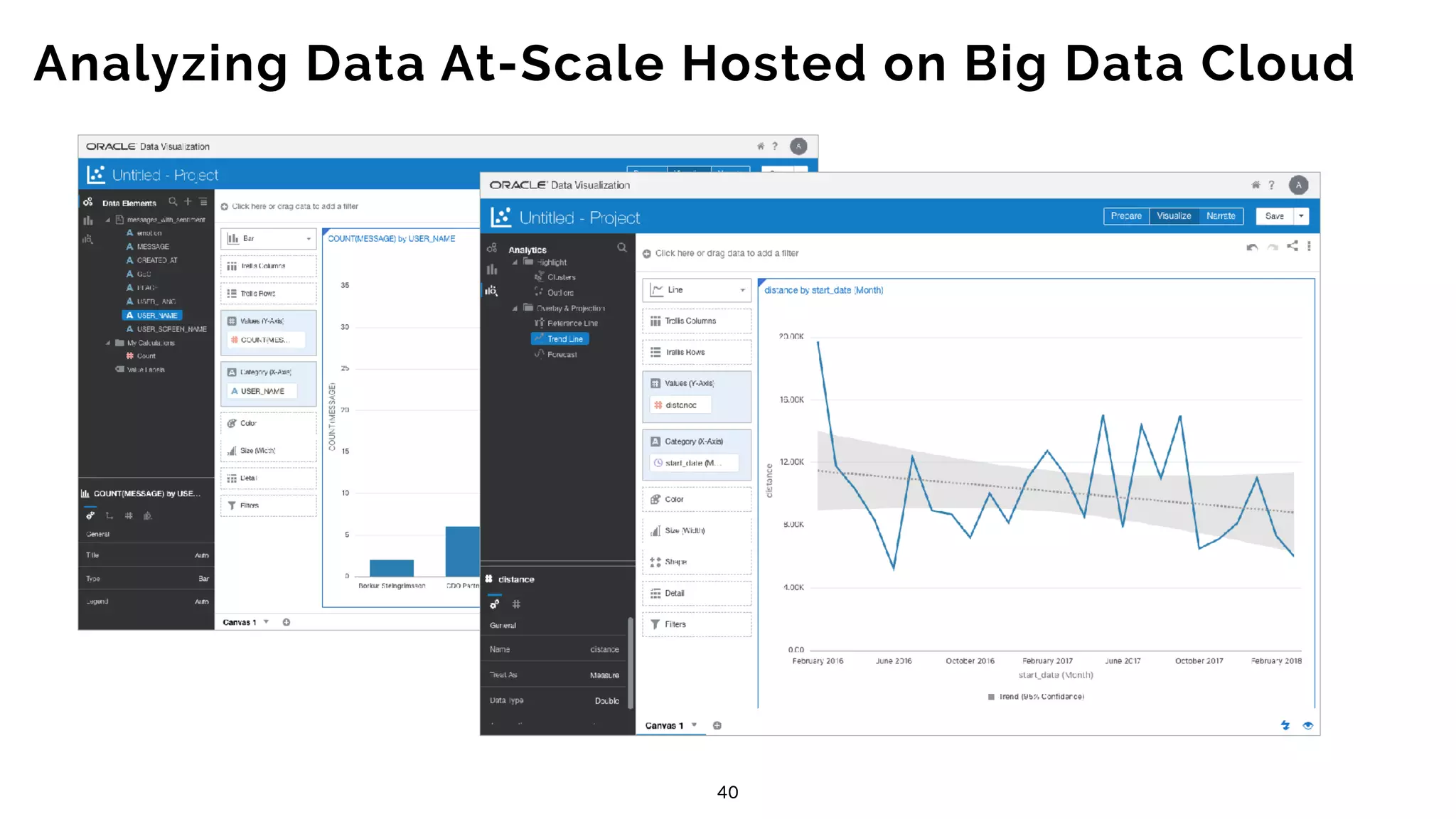The height and width of the screenshot is (819, 1456).
Task: Switch to the Visualize tab
Action: click(x=1174, y=216)
